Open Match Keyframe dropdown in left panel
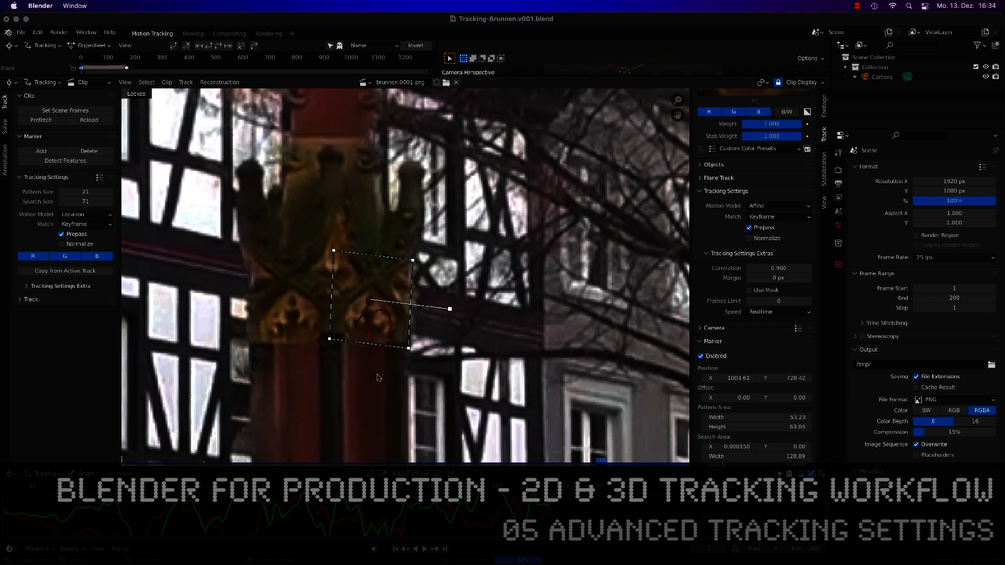 coord(85,225)
